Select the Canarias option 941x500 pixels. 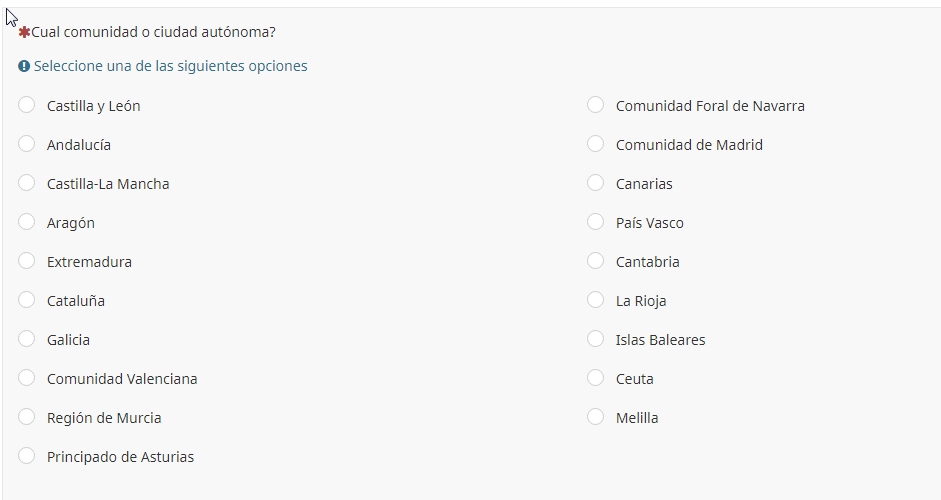[x=596, y=183]
